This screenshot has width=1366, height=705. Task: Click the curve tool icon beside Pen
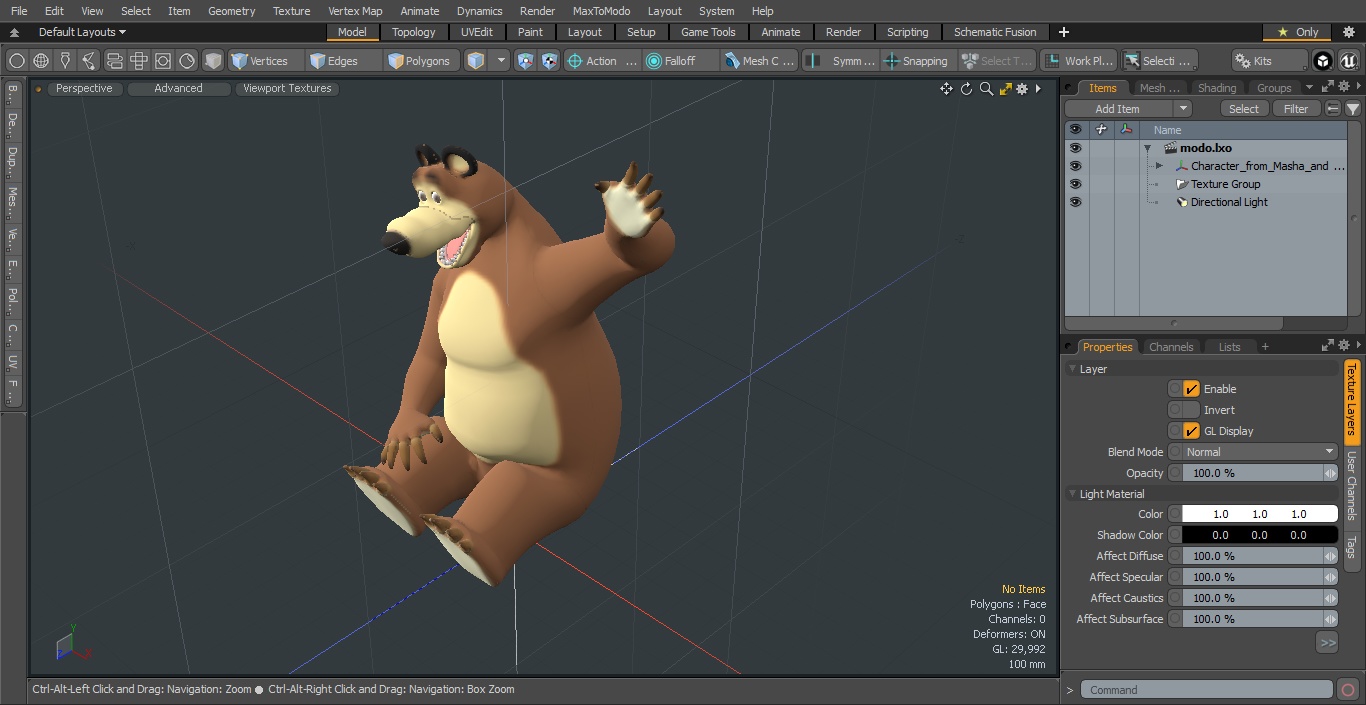pos(89,61)
